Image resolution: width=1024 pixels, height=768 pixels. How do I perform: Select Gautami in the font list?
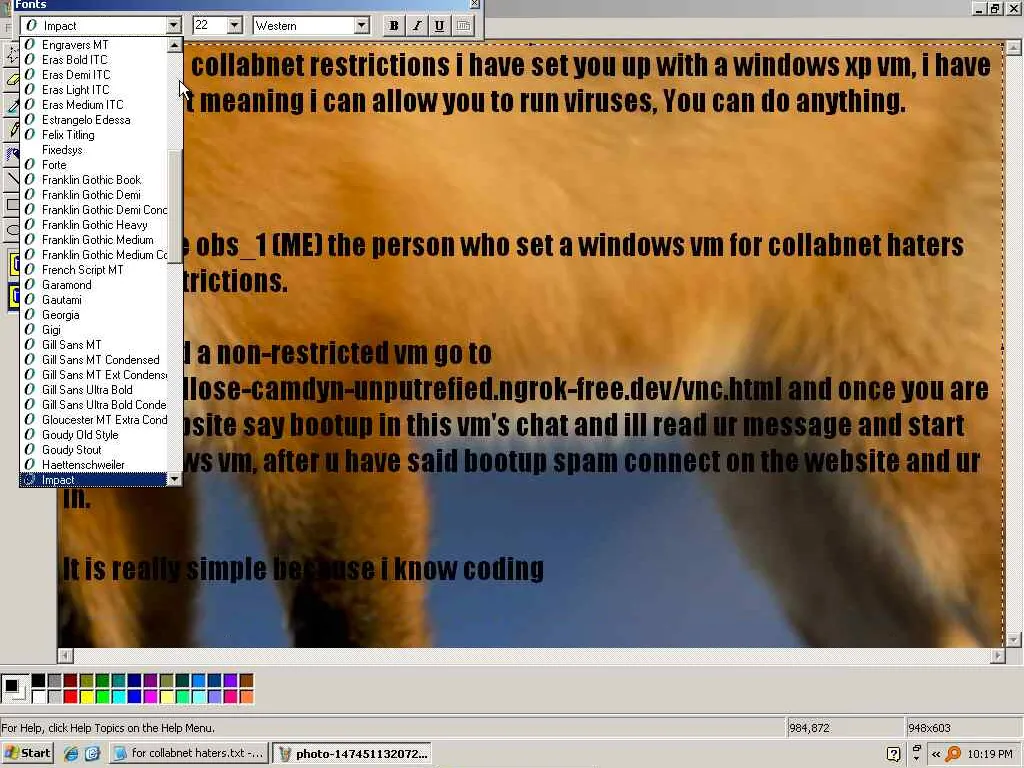(93, 300)
